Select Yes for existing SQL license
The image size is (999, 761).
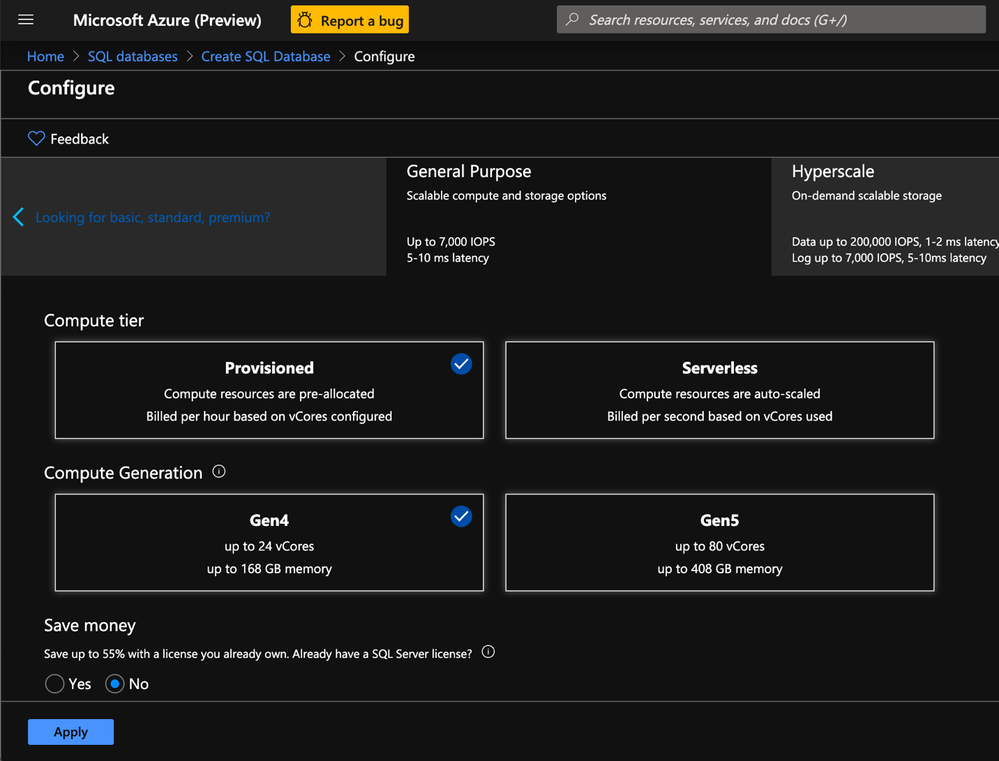[x=55, y=684]
